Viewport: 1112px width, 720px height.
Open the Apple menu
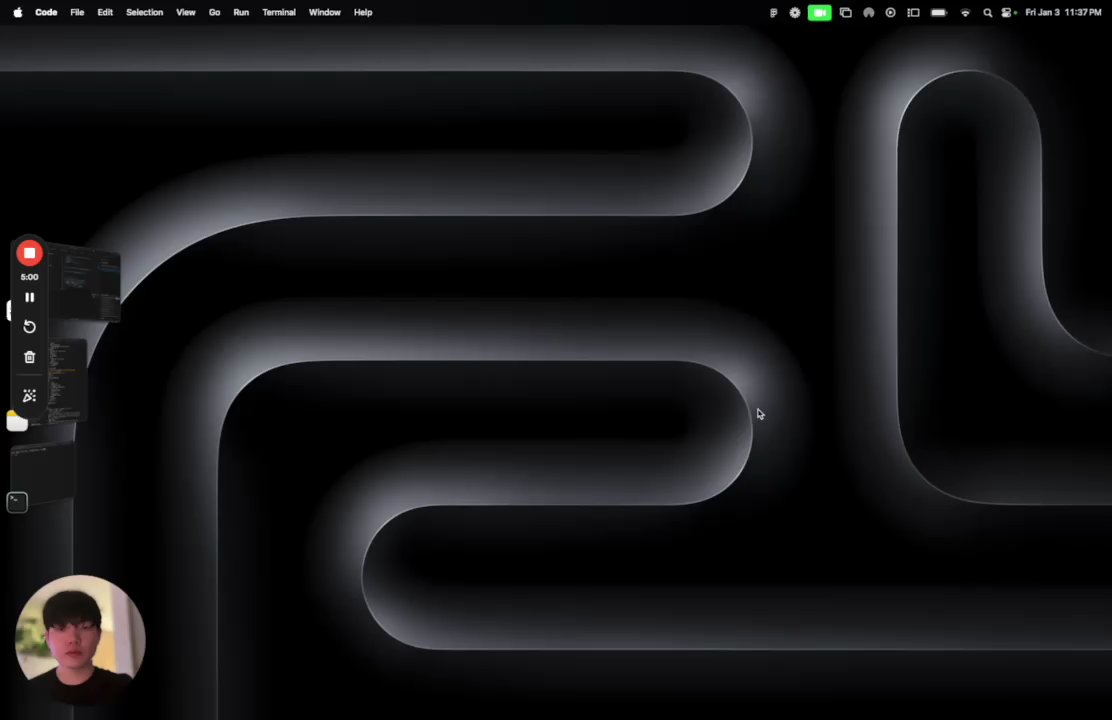tap(18, 12)
